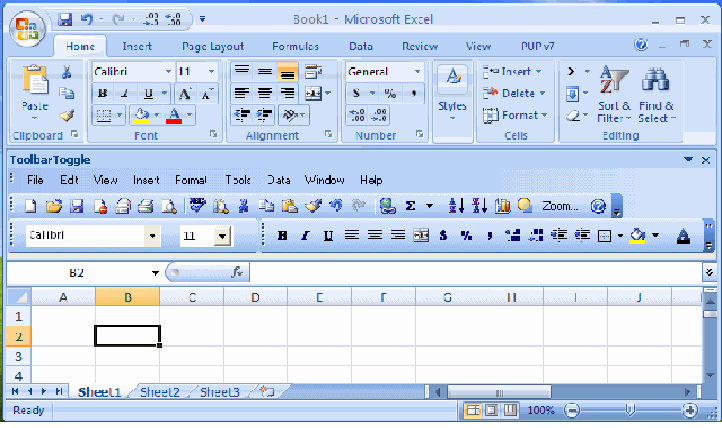The height and width of the screenshot is (428, 722).
Task: Open General number format dropdown
Action: (417, 71)
